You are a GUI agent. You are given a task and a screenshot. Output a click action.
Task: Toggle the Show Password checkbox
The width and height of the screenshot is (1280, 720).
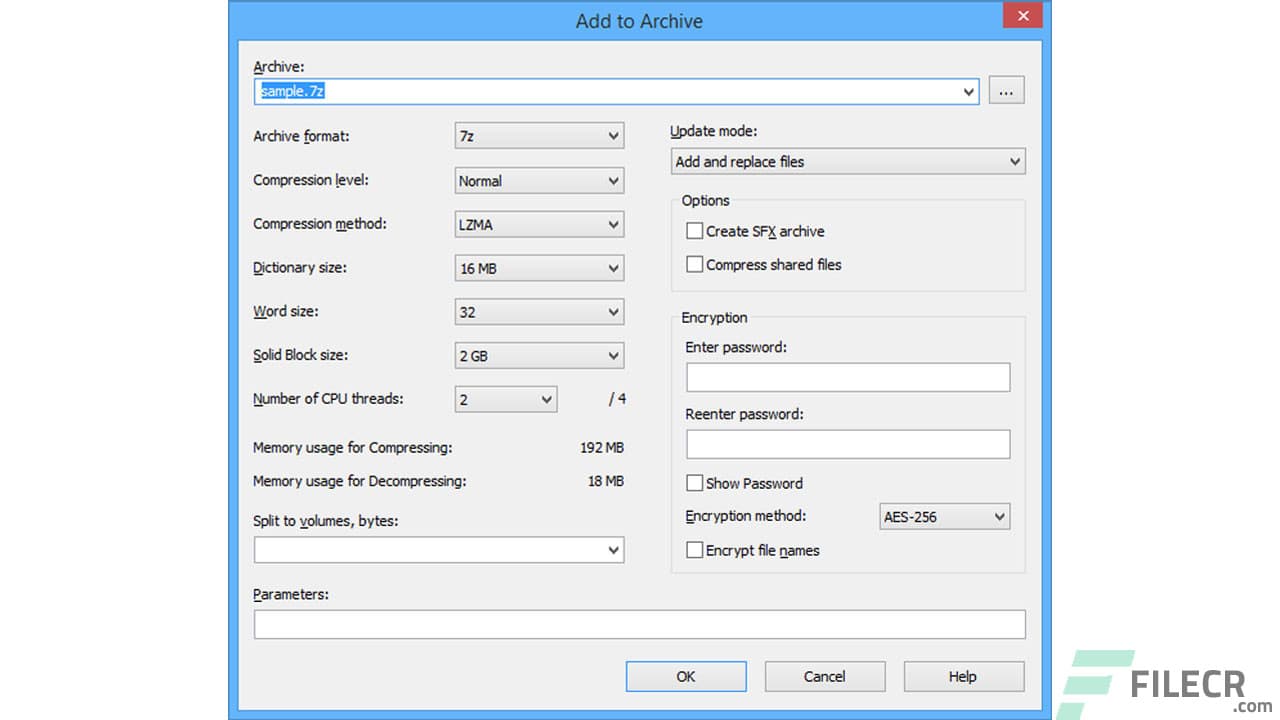coord(695,483)
